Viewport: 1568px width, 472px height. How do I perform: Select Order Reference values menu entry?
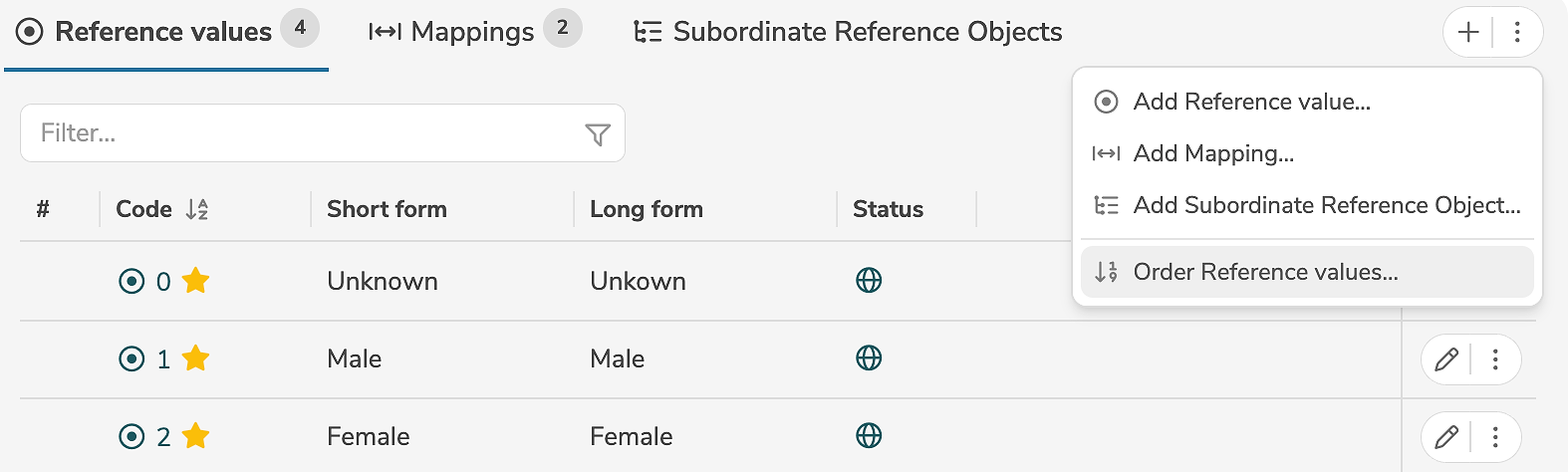[x=1265, y=272]
